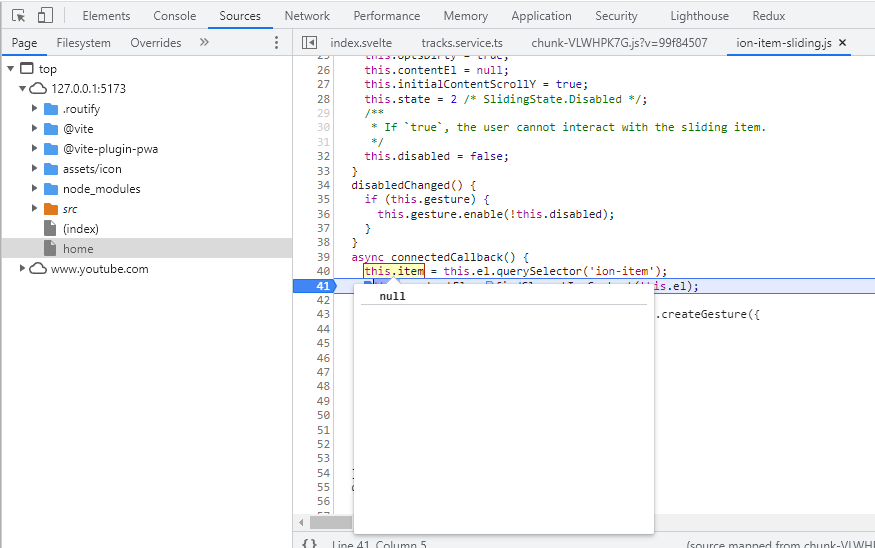Set a breakpoint on line 40
875x548 pixels.
click(323, 271)
